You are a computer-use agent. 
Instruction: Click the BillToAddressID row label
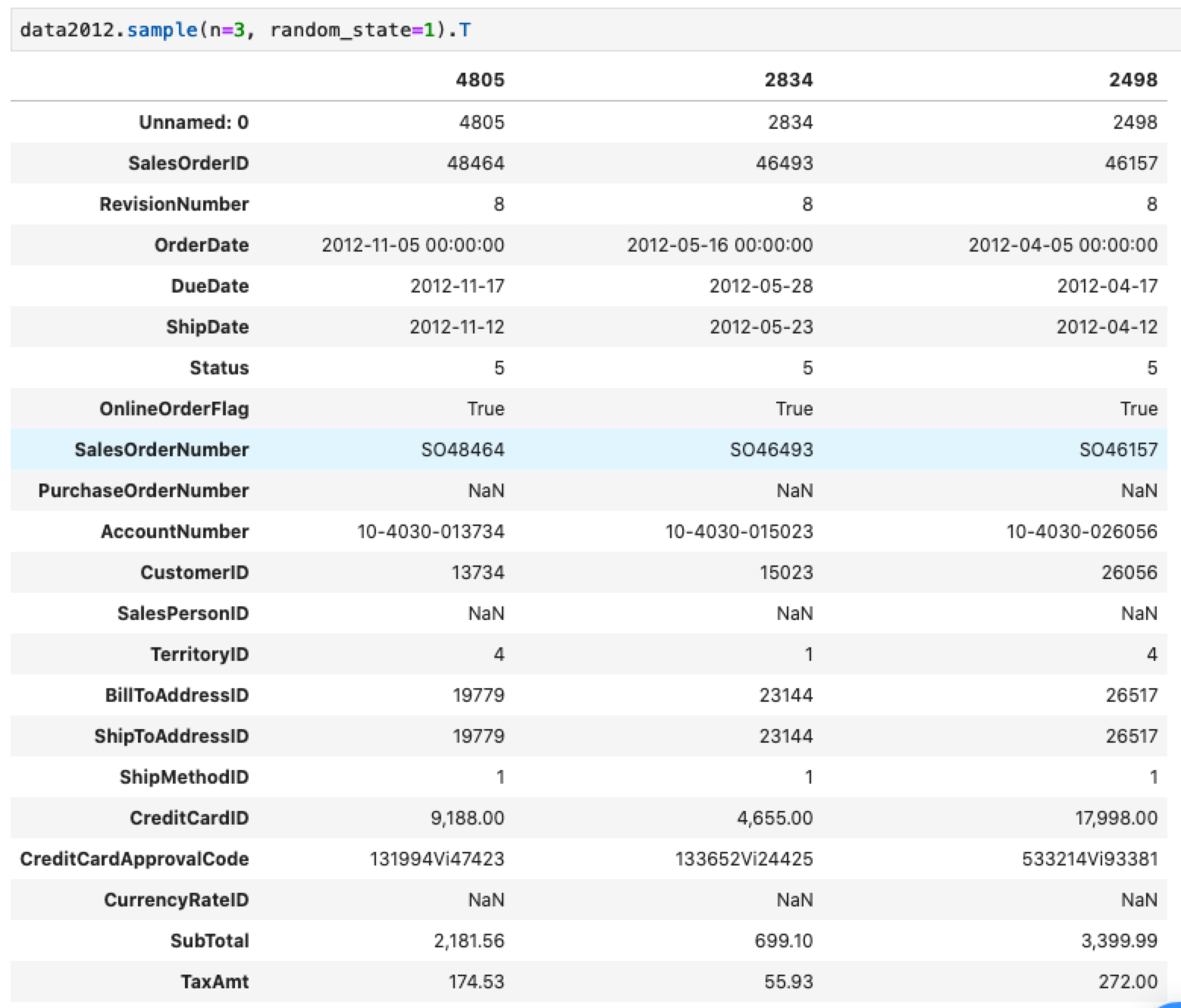pos(177,696)
